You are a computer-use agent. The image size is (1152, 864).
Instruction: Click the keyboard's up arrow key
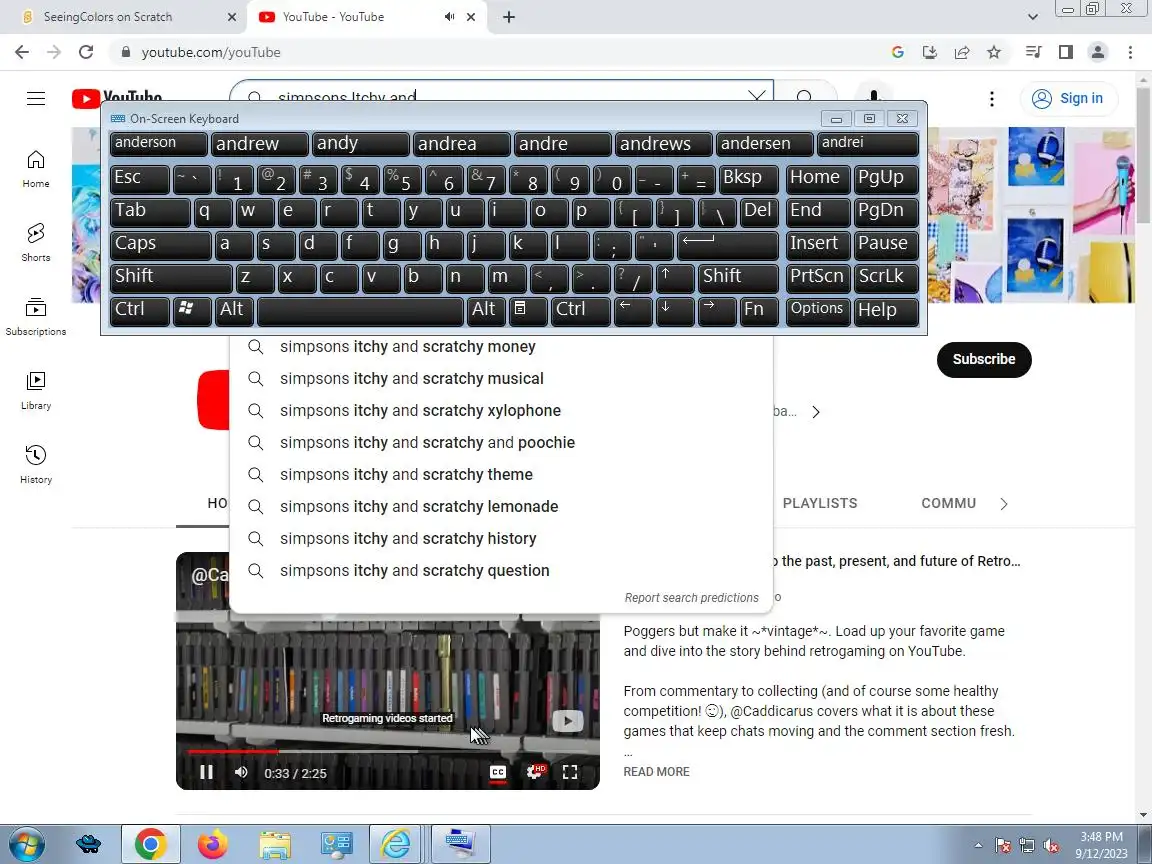click(x=675, y=278)
